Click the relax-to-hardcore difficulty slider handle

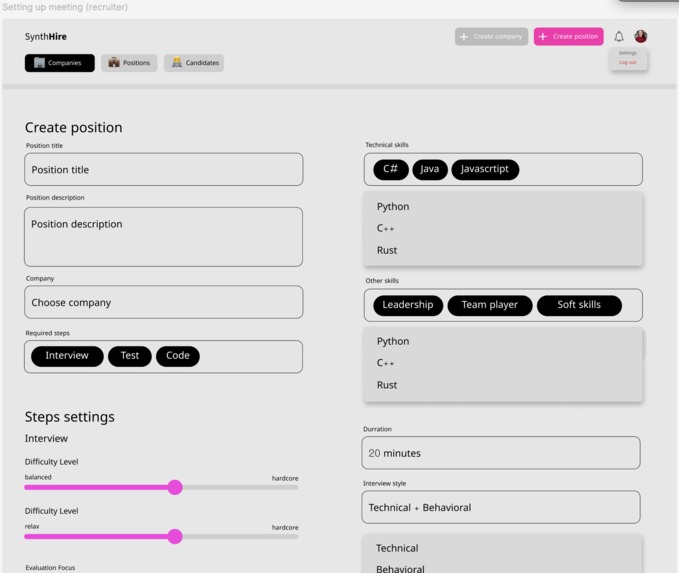[175, 537]
